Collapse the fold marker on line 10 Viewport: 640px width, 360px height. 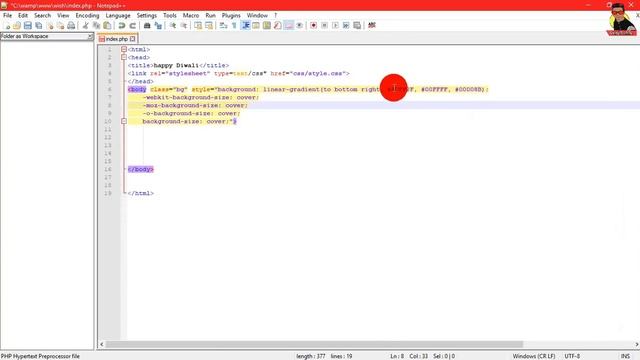124,121
